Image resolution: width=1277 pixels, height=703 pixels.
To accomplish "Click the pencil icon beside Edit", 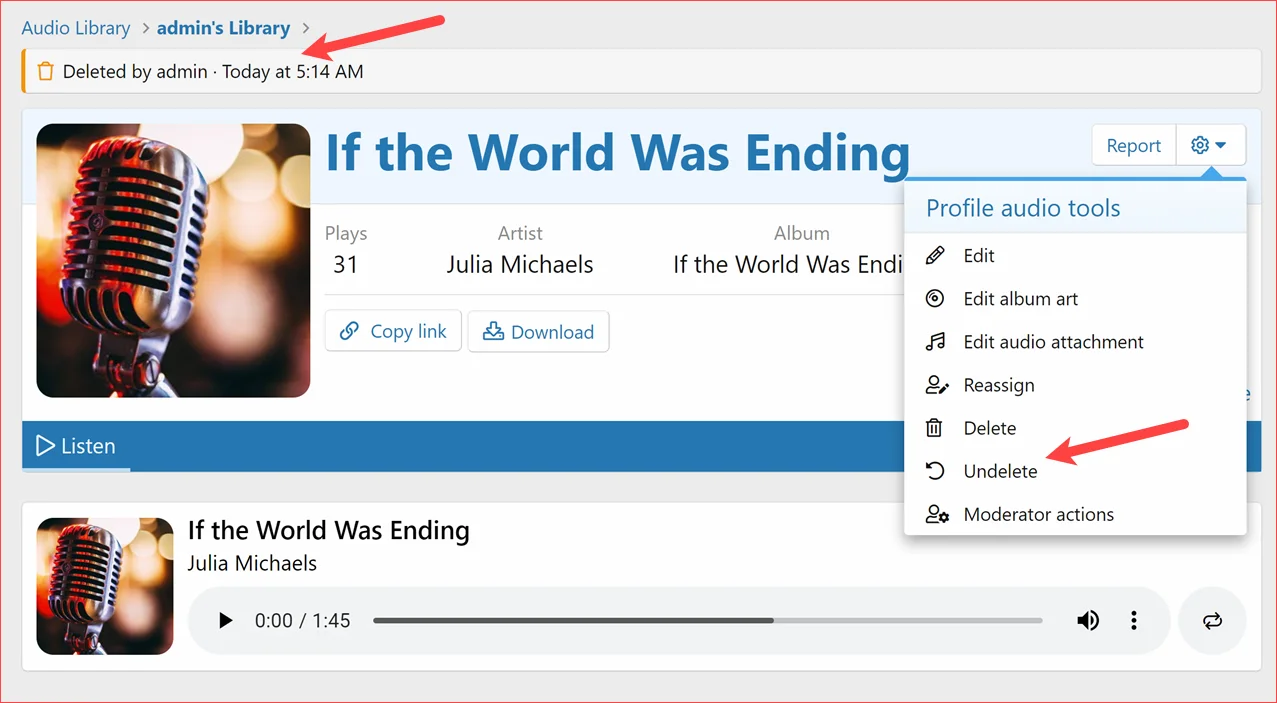I will coord(935,256).
